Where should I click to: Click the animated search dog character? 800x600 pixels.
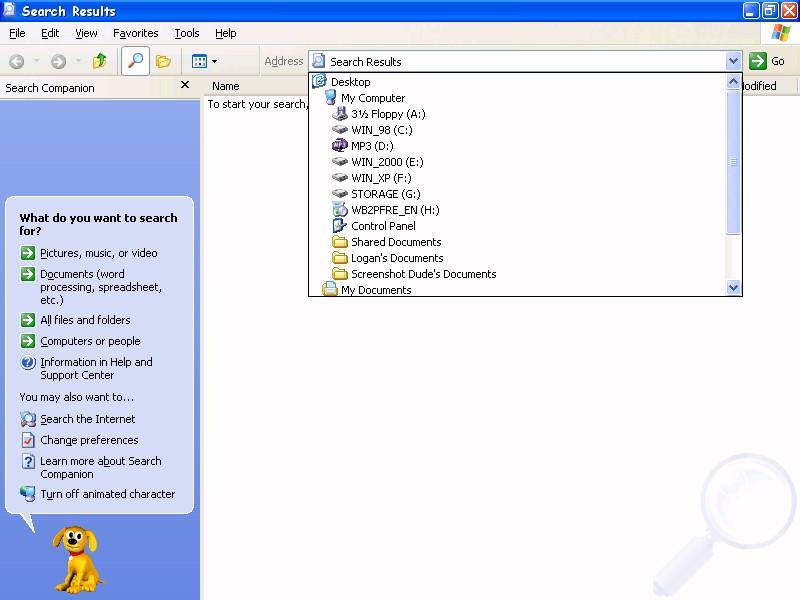click(x=77, y=560)
